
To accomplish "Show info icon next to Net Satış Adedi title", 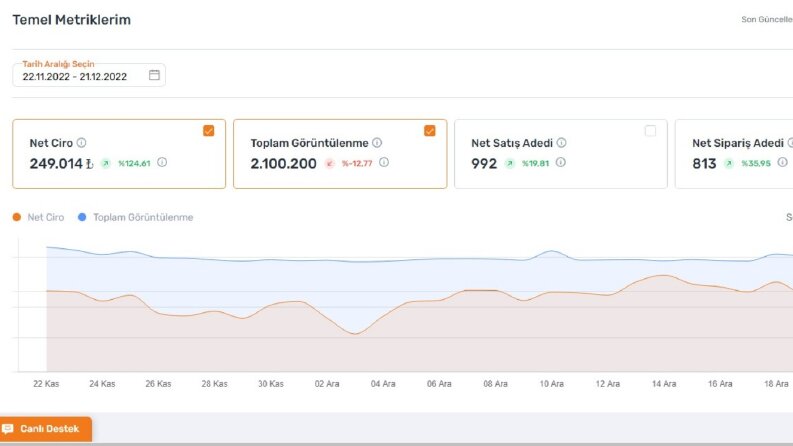I will pyautogui.click(x=561, y=143).
